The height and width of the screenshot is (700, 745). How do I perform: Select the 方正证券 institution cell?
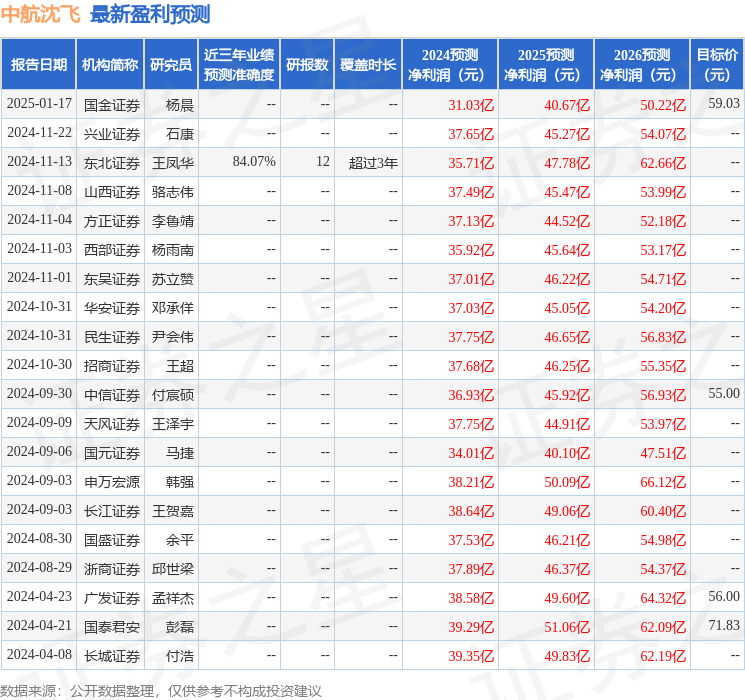(x=110, y=221)
